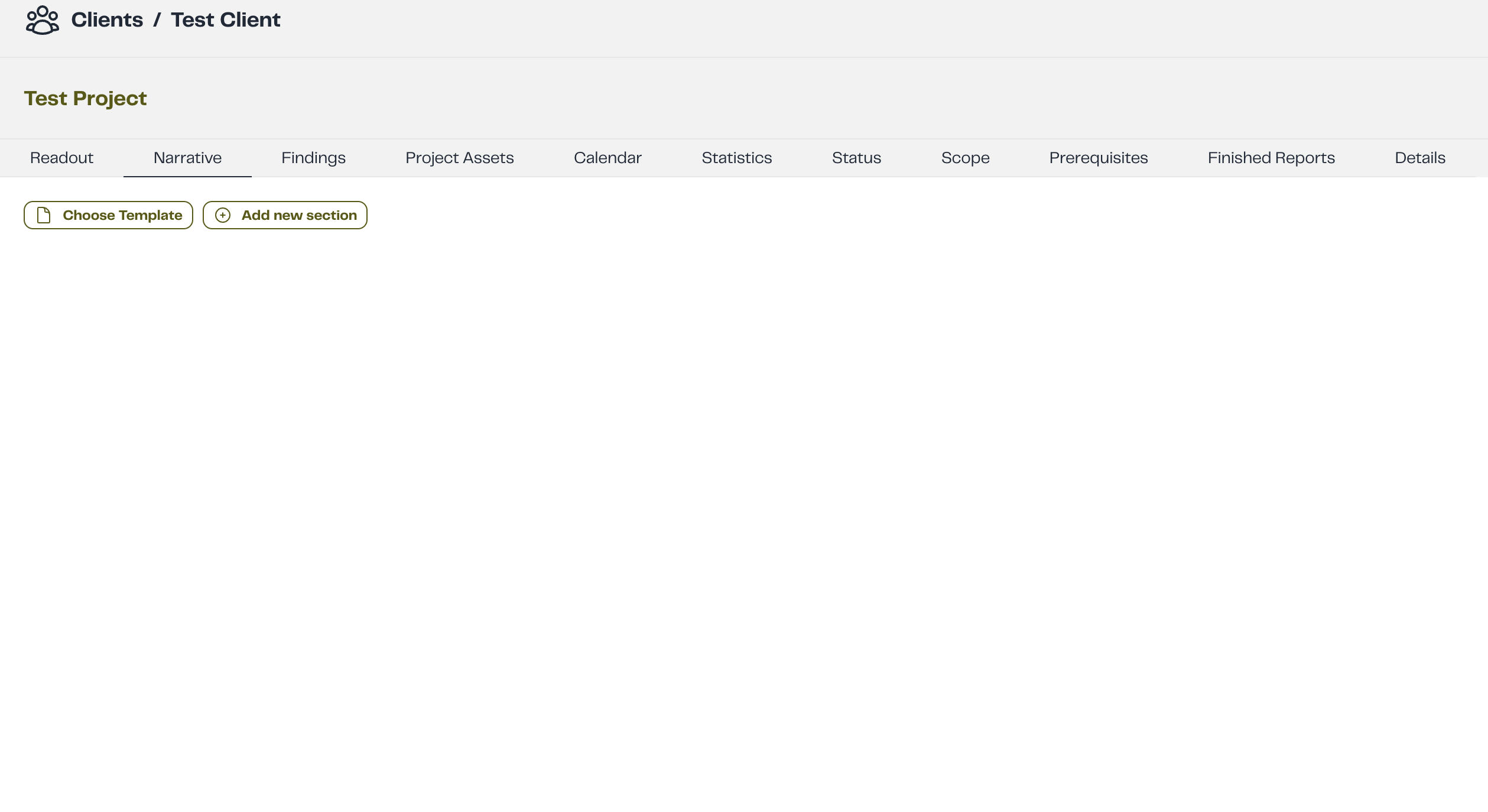Open the Clients breadcrumb link
The image size is (1488, 812).
click(x=107, y=20)
